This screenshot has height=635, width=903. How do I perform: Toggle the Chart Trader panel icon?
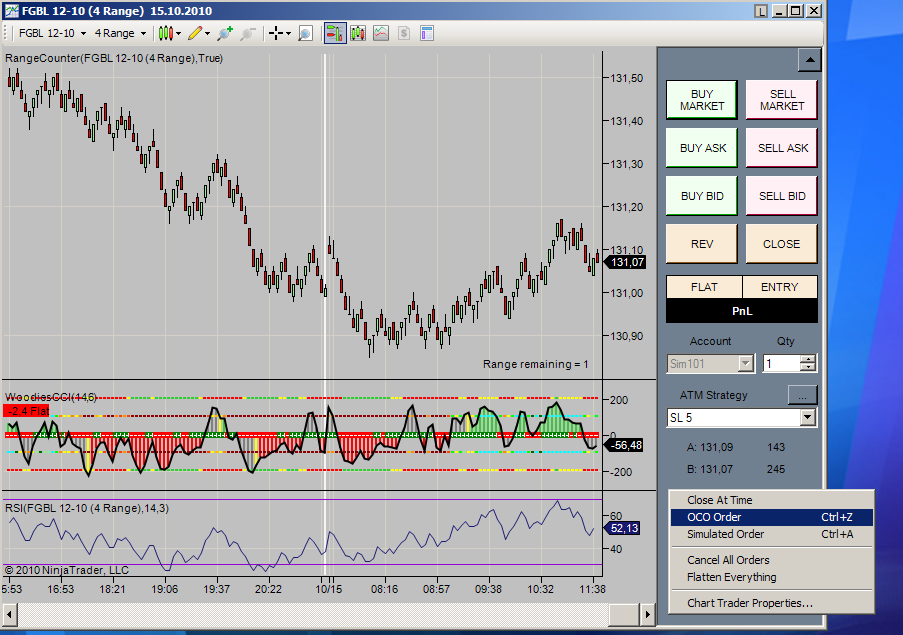[x=335, y=33]
